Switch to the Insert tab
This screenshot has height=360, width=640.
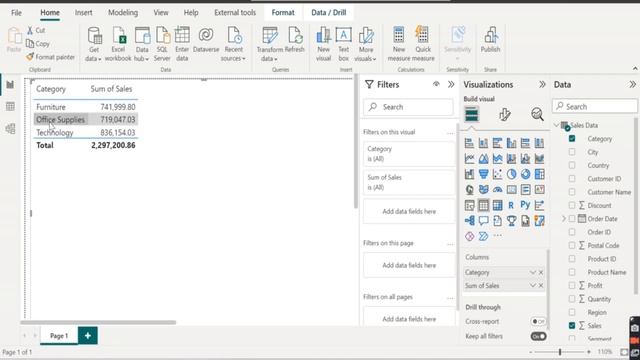83,13
